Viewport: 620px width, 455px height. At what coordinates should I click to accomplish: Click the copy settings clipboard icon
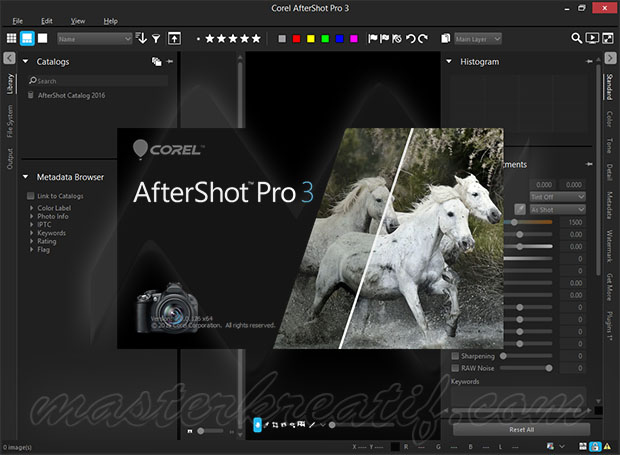point(446,38)
